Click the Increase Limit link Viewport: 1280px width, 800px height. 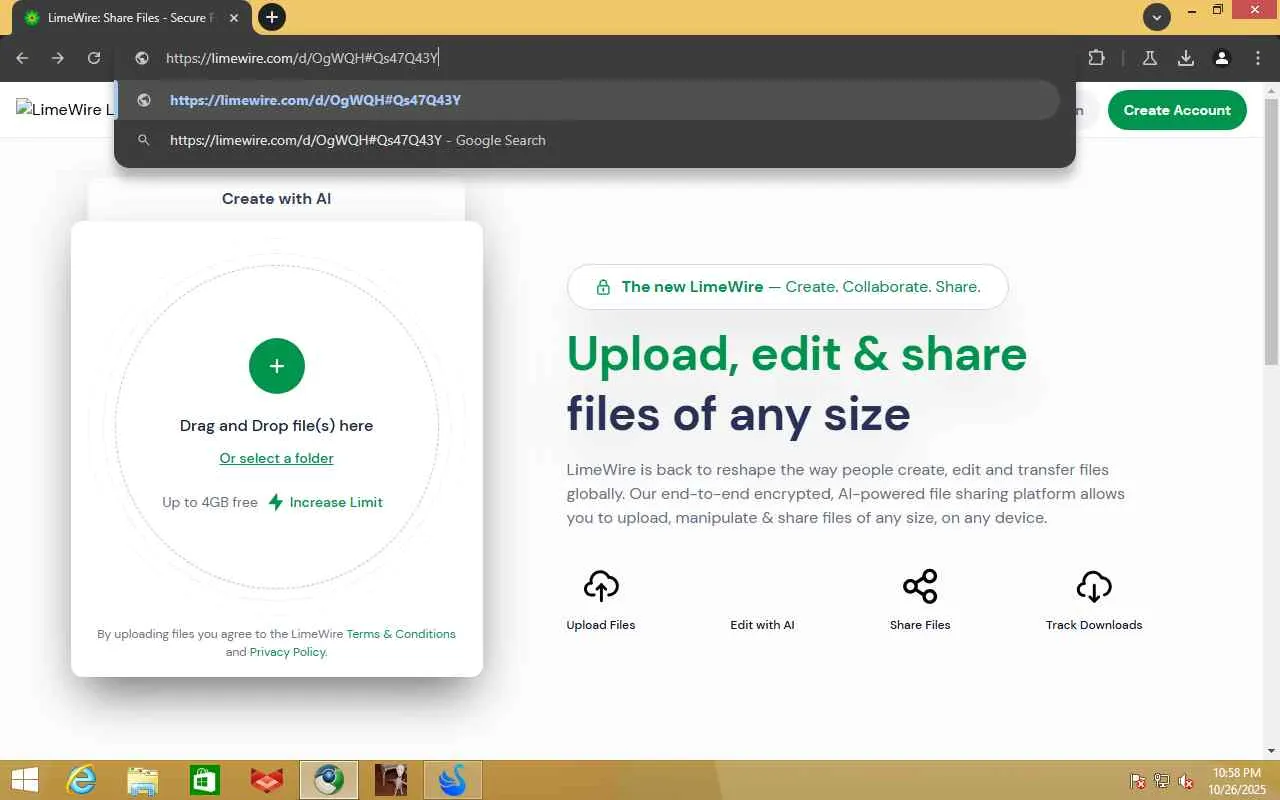336,502
